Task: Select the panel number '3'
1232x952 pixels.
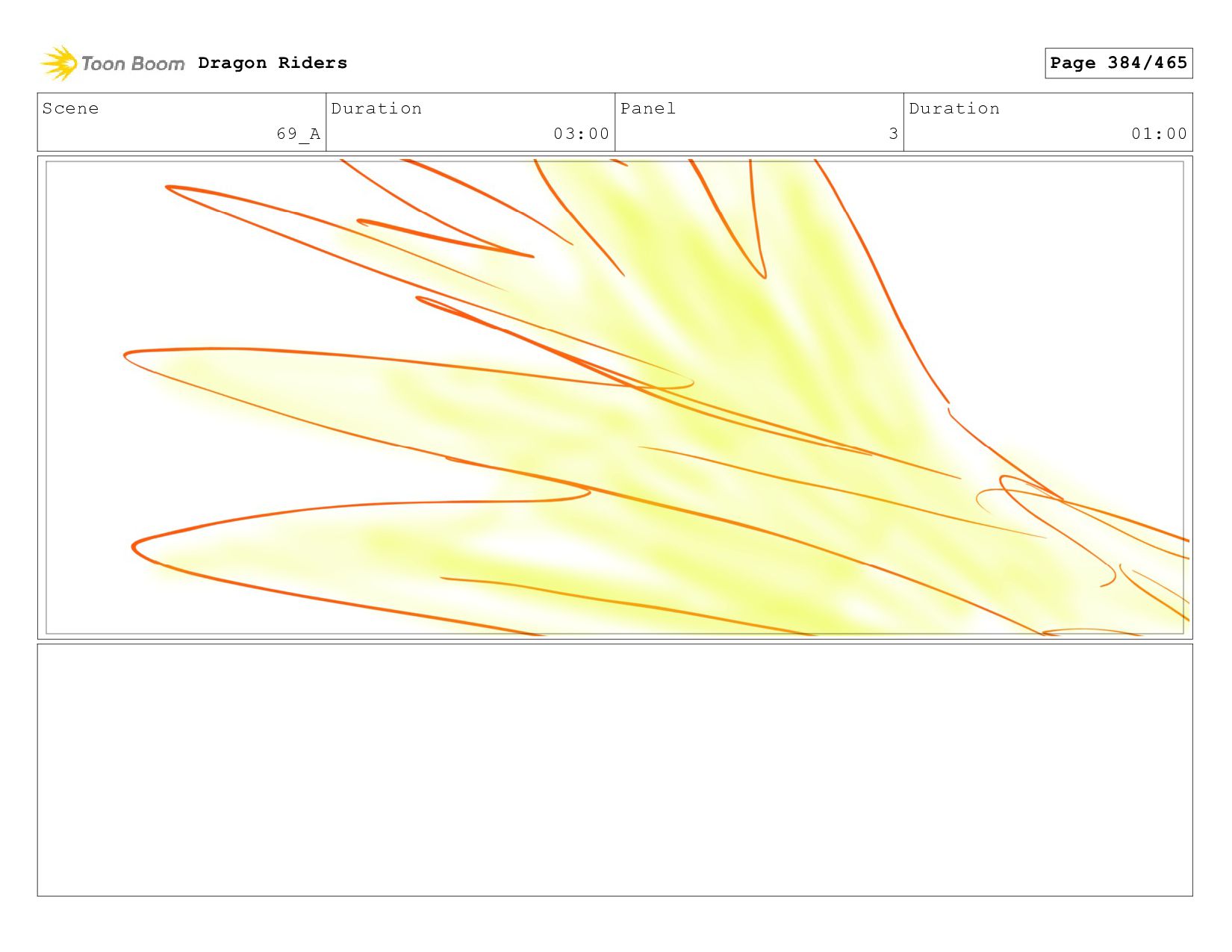Action: [893, 134]
